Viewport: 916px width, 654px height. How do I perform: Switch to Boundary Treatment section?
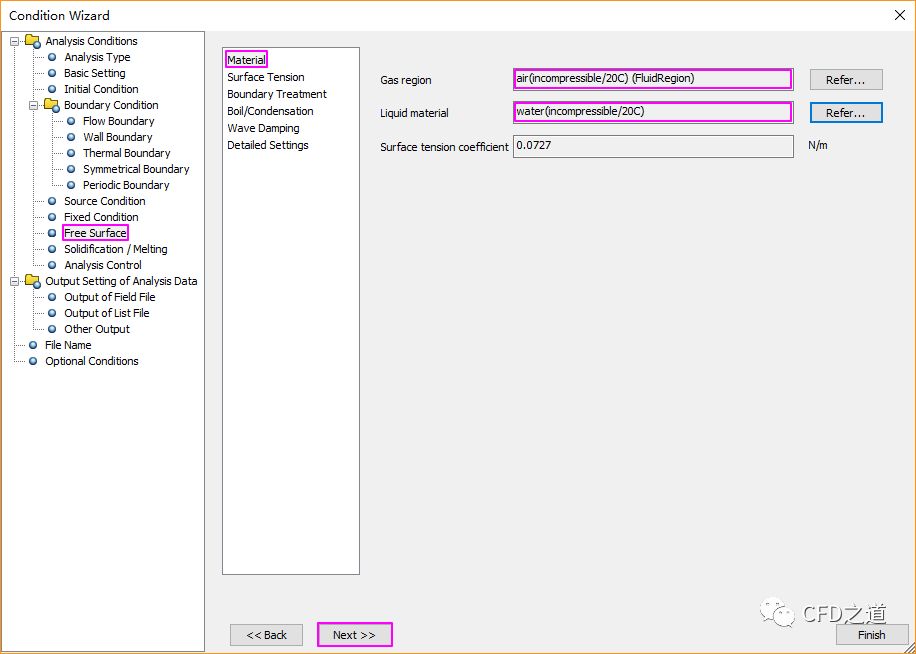pos(276,94)
